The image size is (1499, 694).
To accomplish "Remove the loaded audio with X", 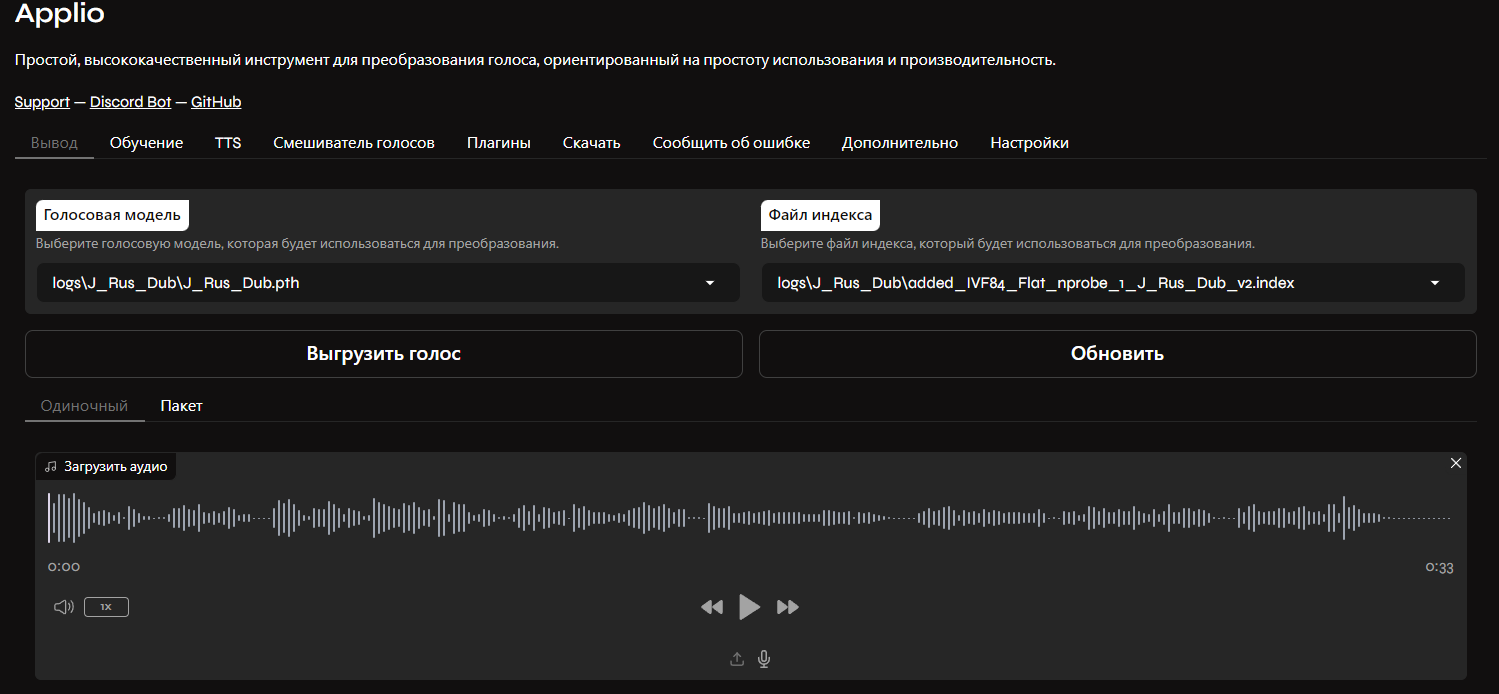I will point(1456,463).
